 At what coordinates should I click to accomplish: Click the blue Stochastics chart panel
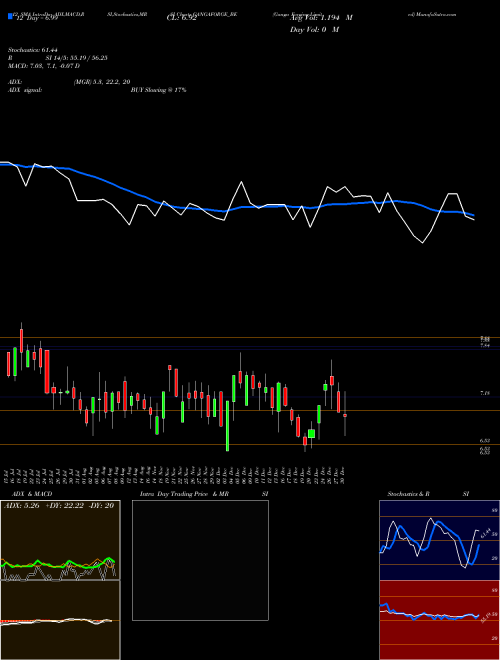click(438, 540)
